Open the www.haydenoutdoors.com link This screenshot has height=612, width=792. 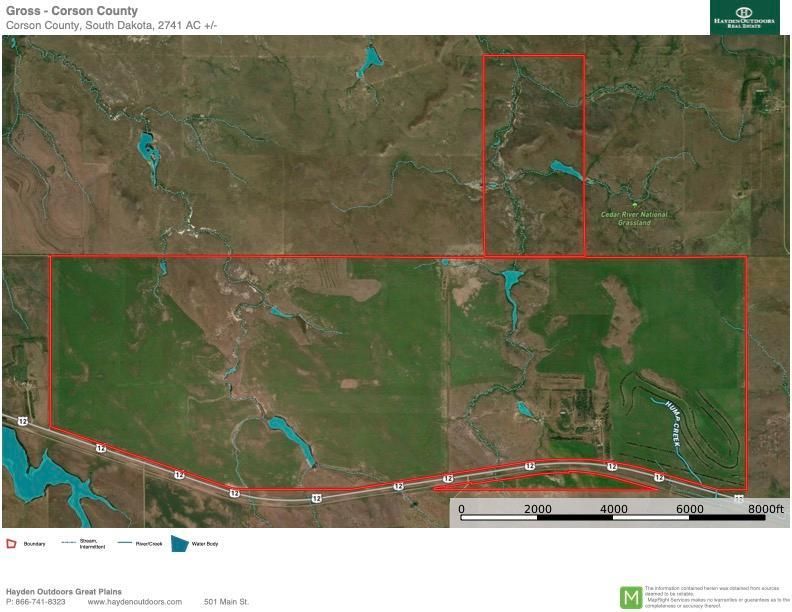coord(134,602)
